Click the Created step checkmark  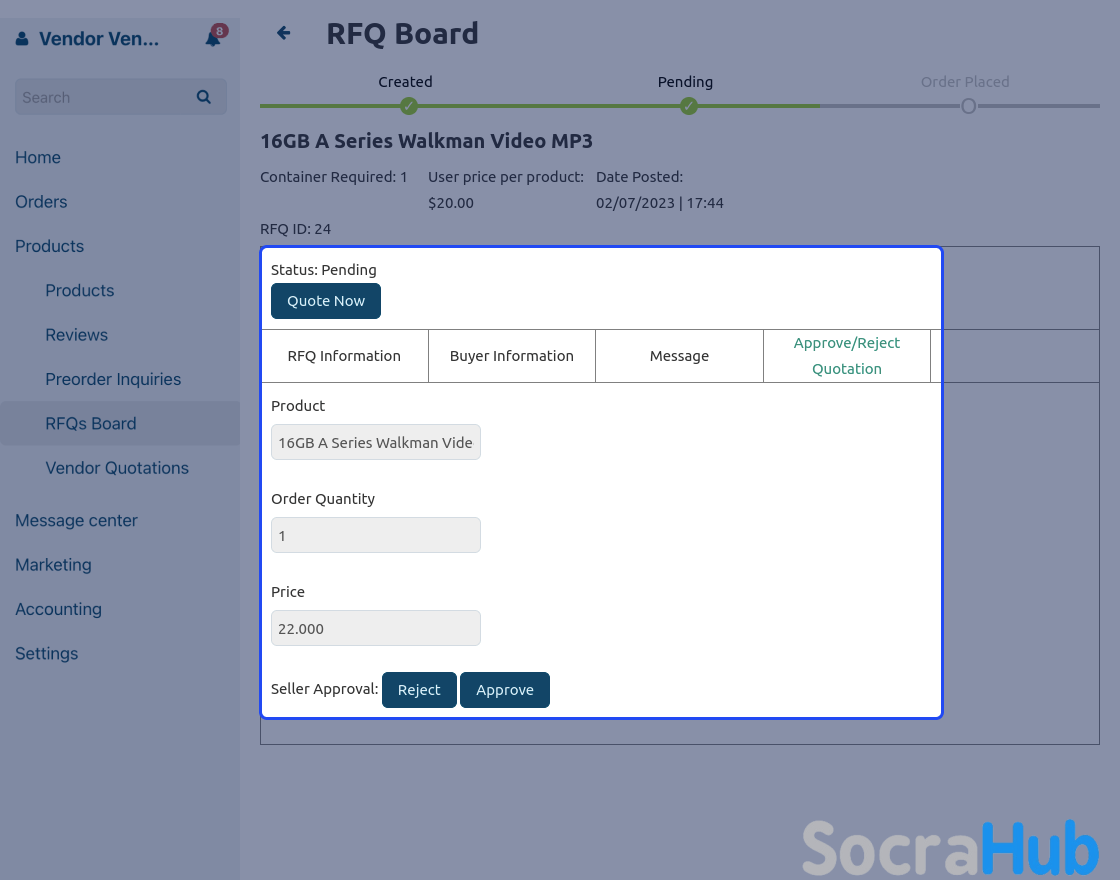408,106
